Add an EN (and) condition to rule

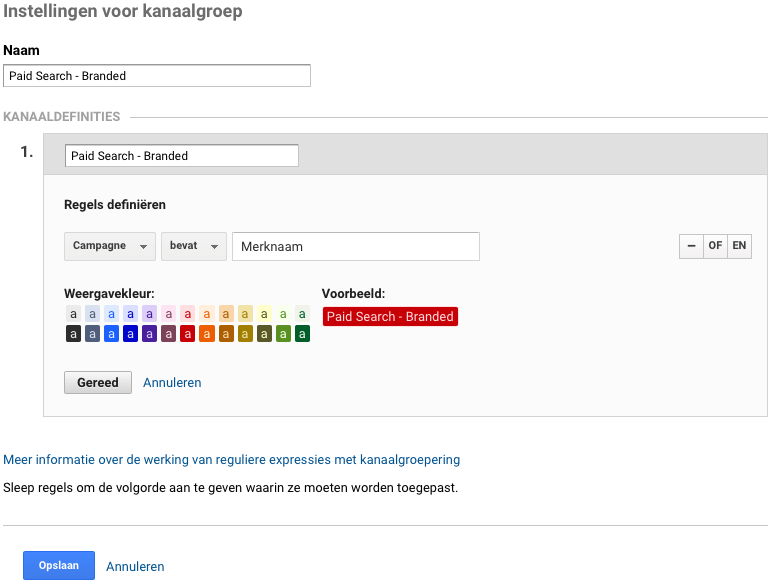[x=739, y=246]
